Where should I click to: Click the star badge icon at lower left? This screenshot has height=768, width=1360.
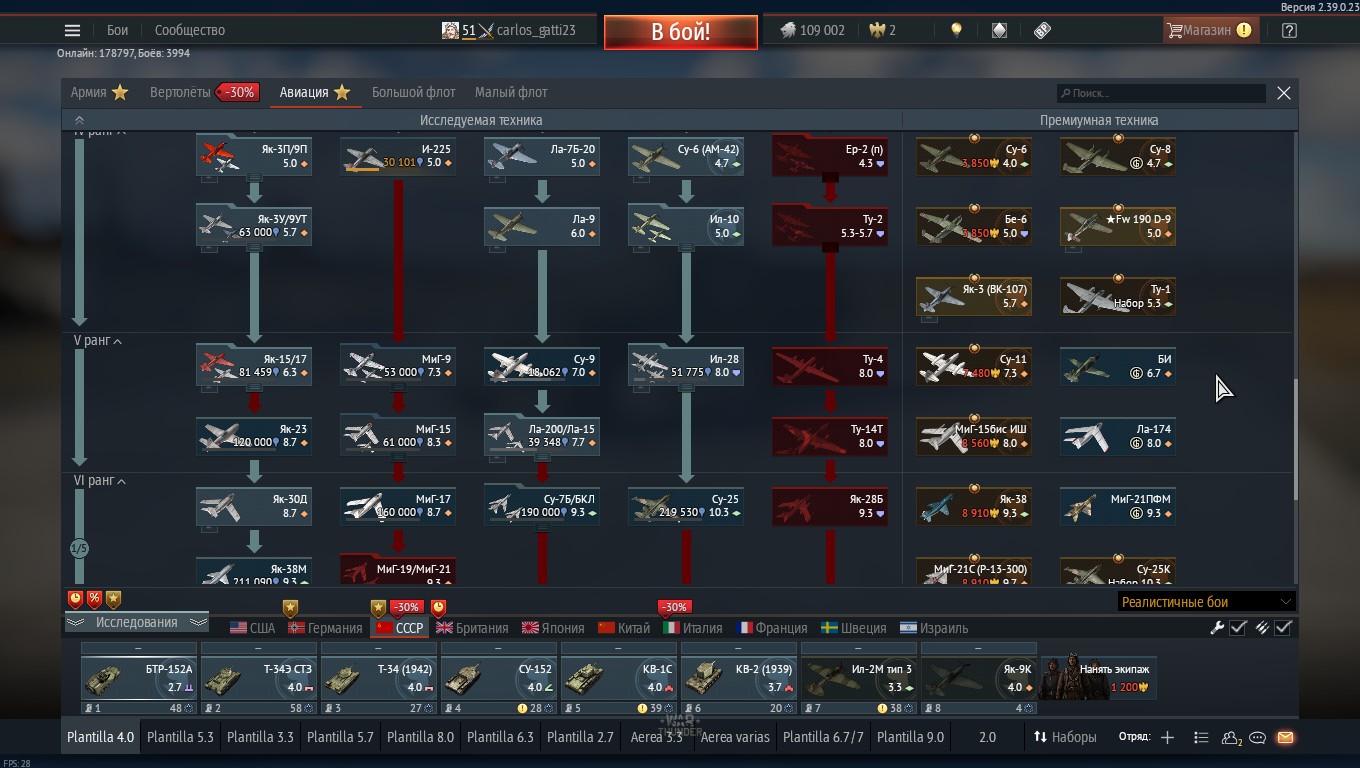(113, 599)
